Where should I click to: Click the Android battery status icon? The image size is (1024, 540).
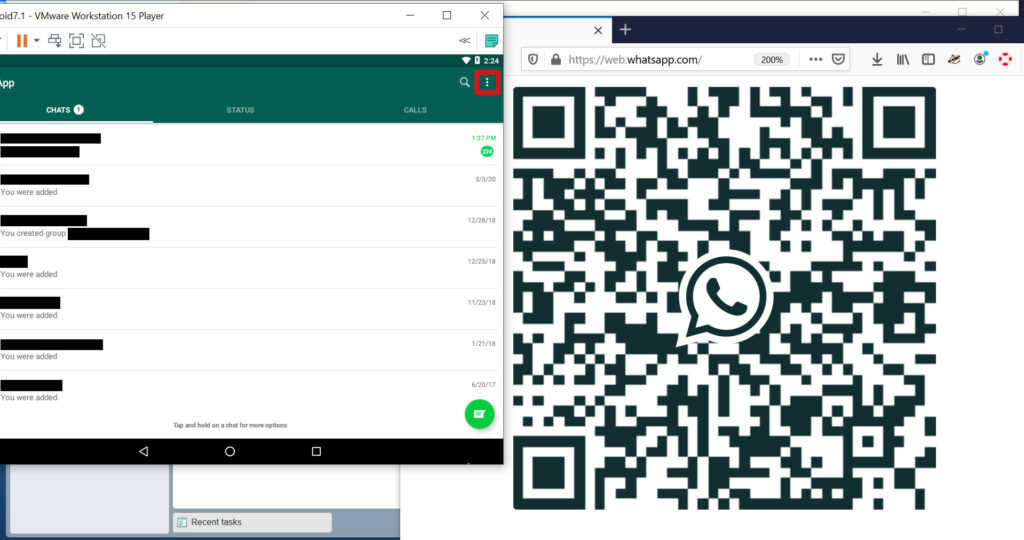point(477,60)
